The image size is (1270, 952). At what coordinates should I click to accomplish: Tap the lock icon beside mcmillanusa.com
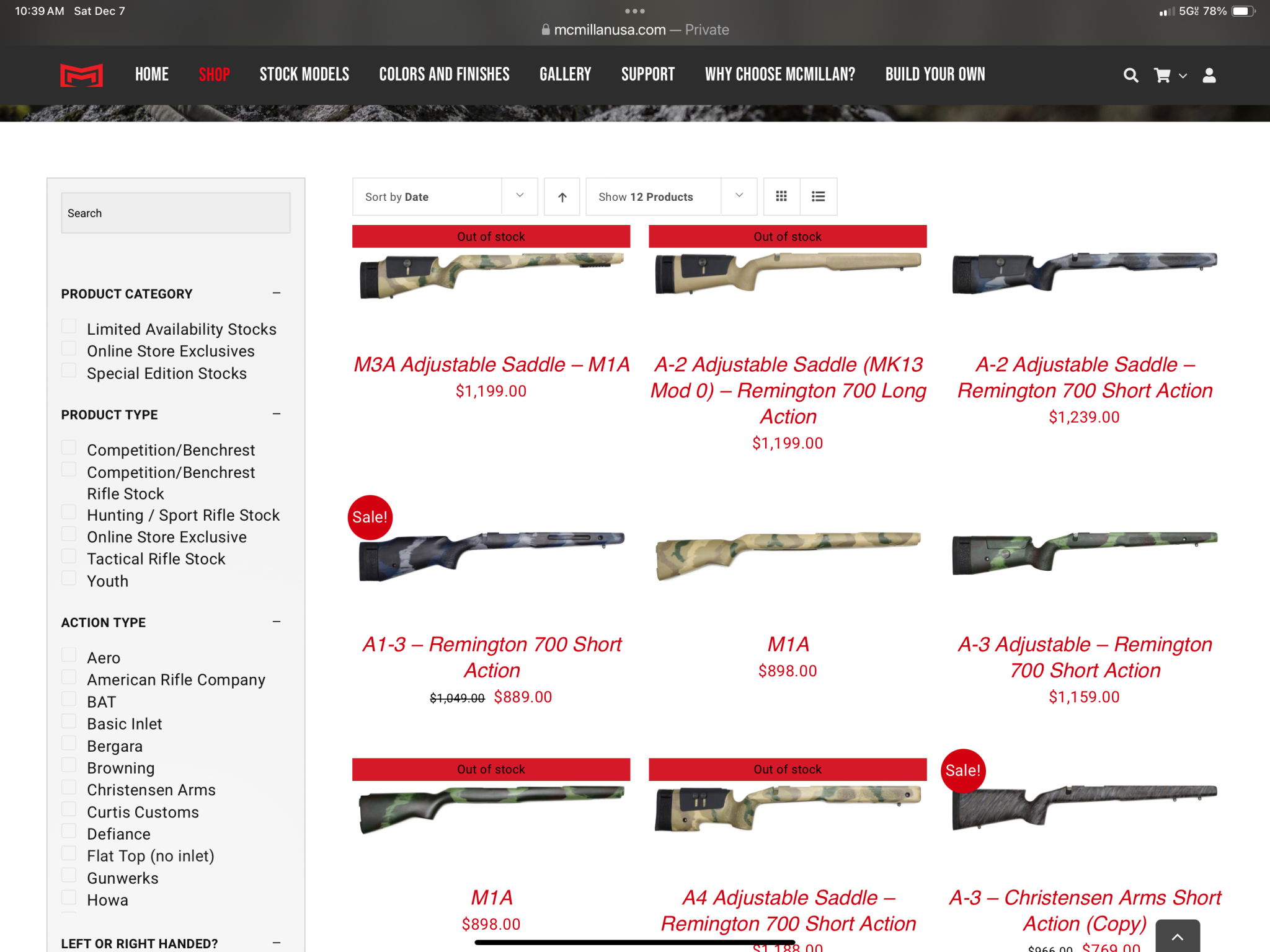point(546,30)
